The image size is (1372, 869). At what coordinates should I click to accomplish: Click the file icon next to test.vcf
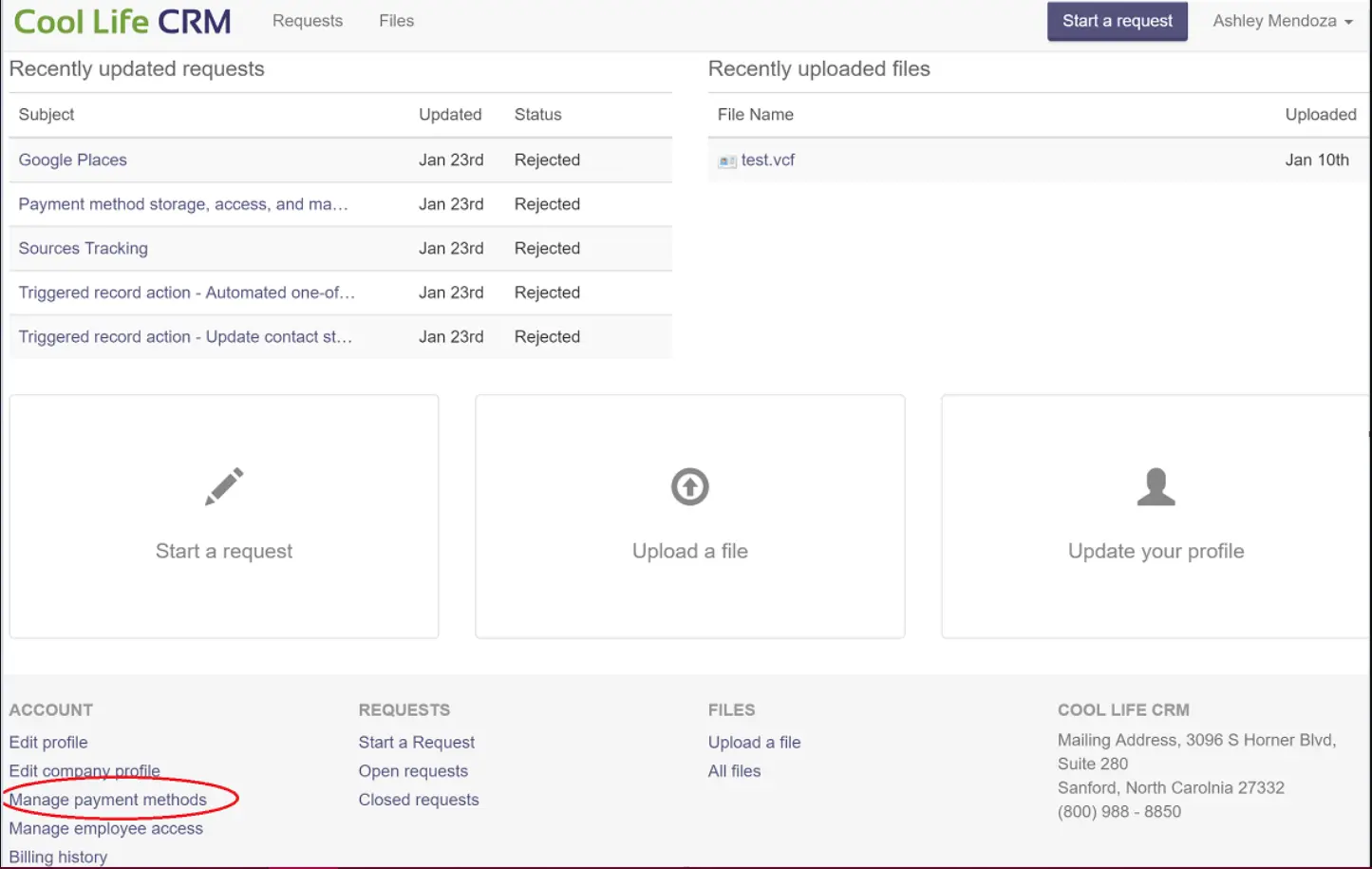[726, 160]
